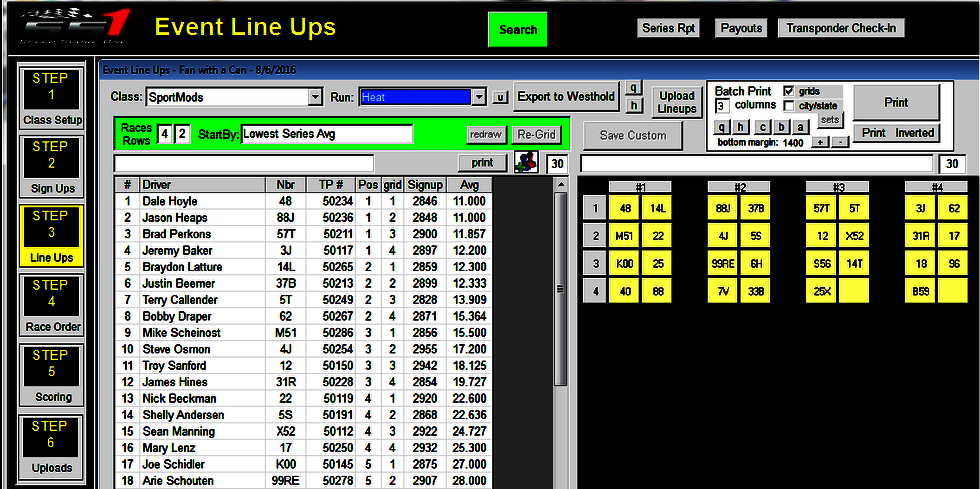
Task: Decrease bottom margin with minus button
Action: (839, 143)
